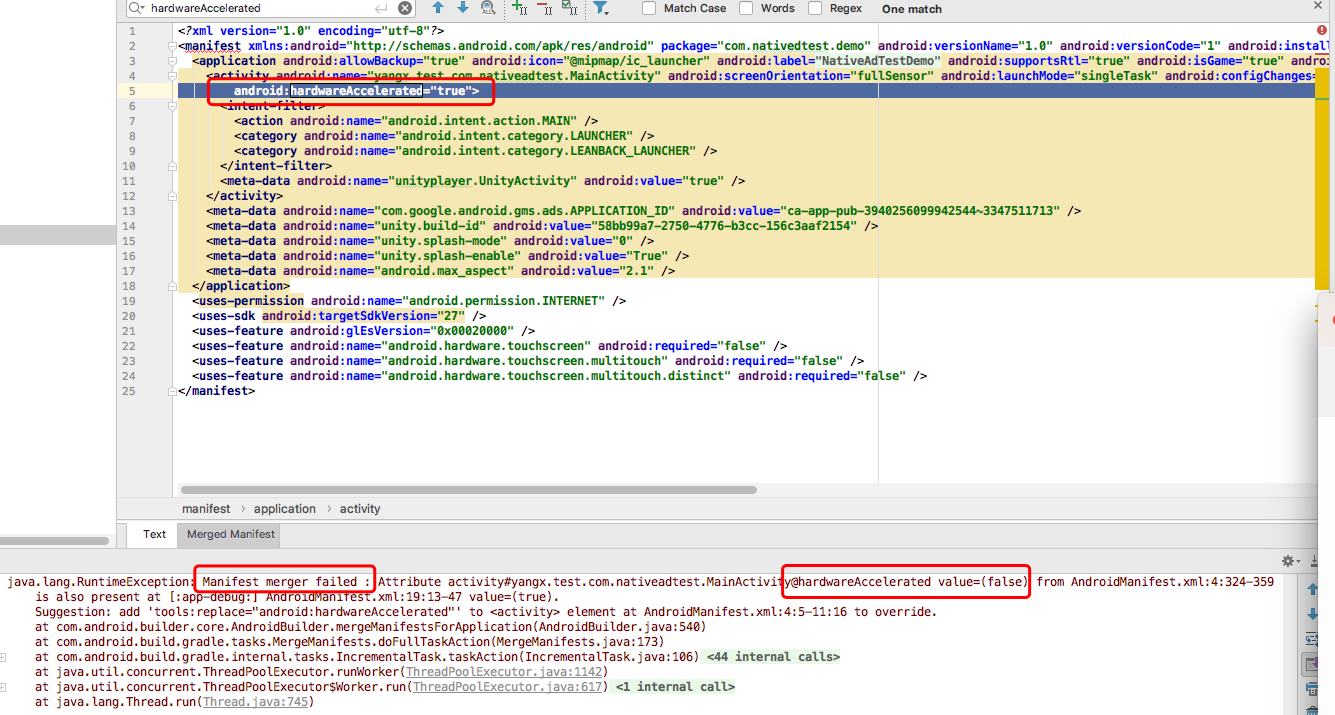Select application in the breadcrumb bar
Image resolution: width=1335 pixels, height=715 pixels.
click(x=285, y=508)
